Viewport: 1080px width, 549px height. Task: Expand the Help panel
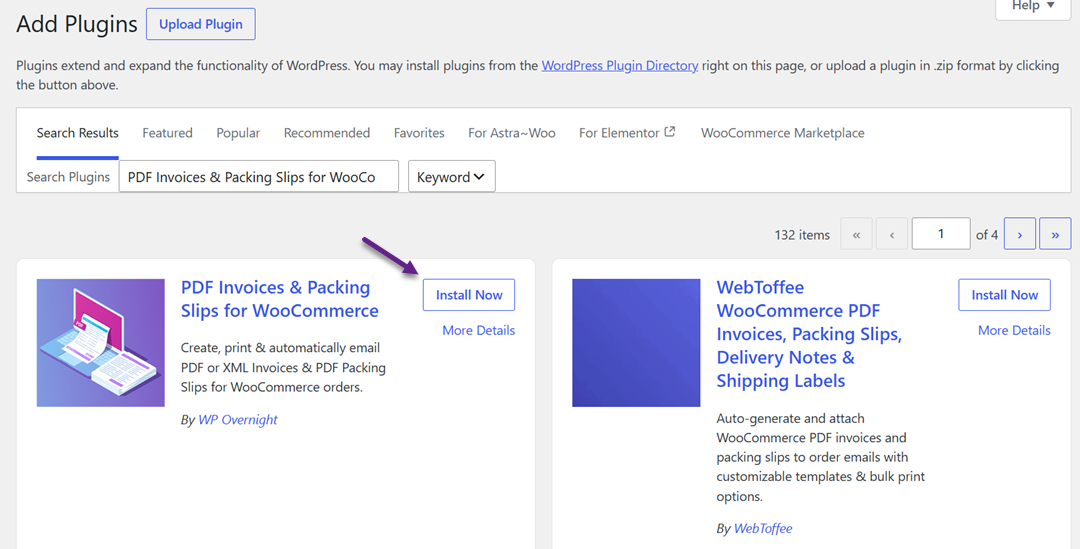click(1032, 7)
